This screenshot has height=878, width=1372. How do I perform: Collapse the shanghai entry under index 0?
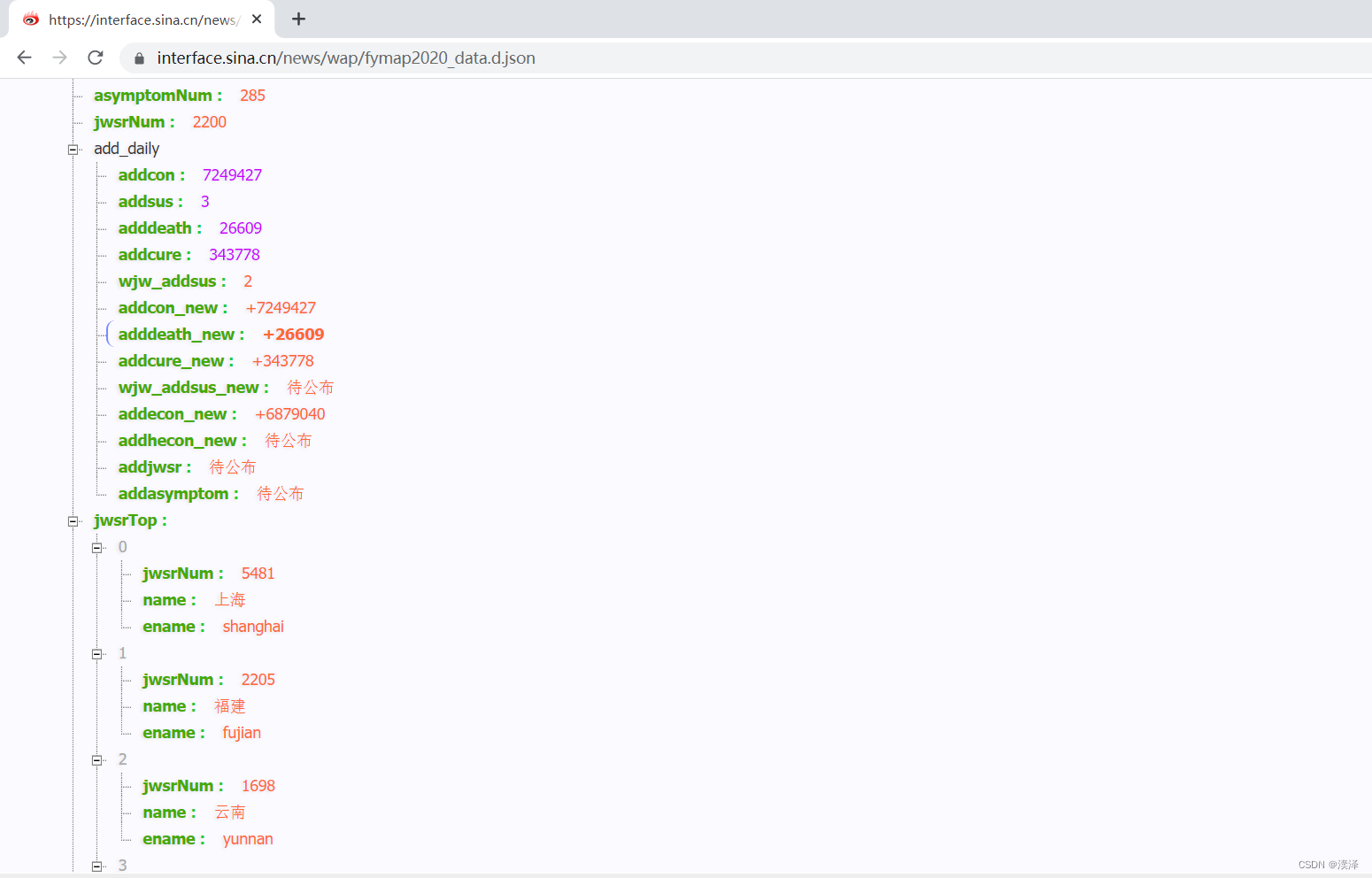click(x=97, y=547)
